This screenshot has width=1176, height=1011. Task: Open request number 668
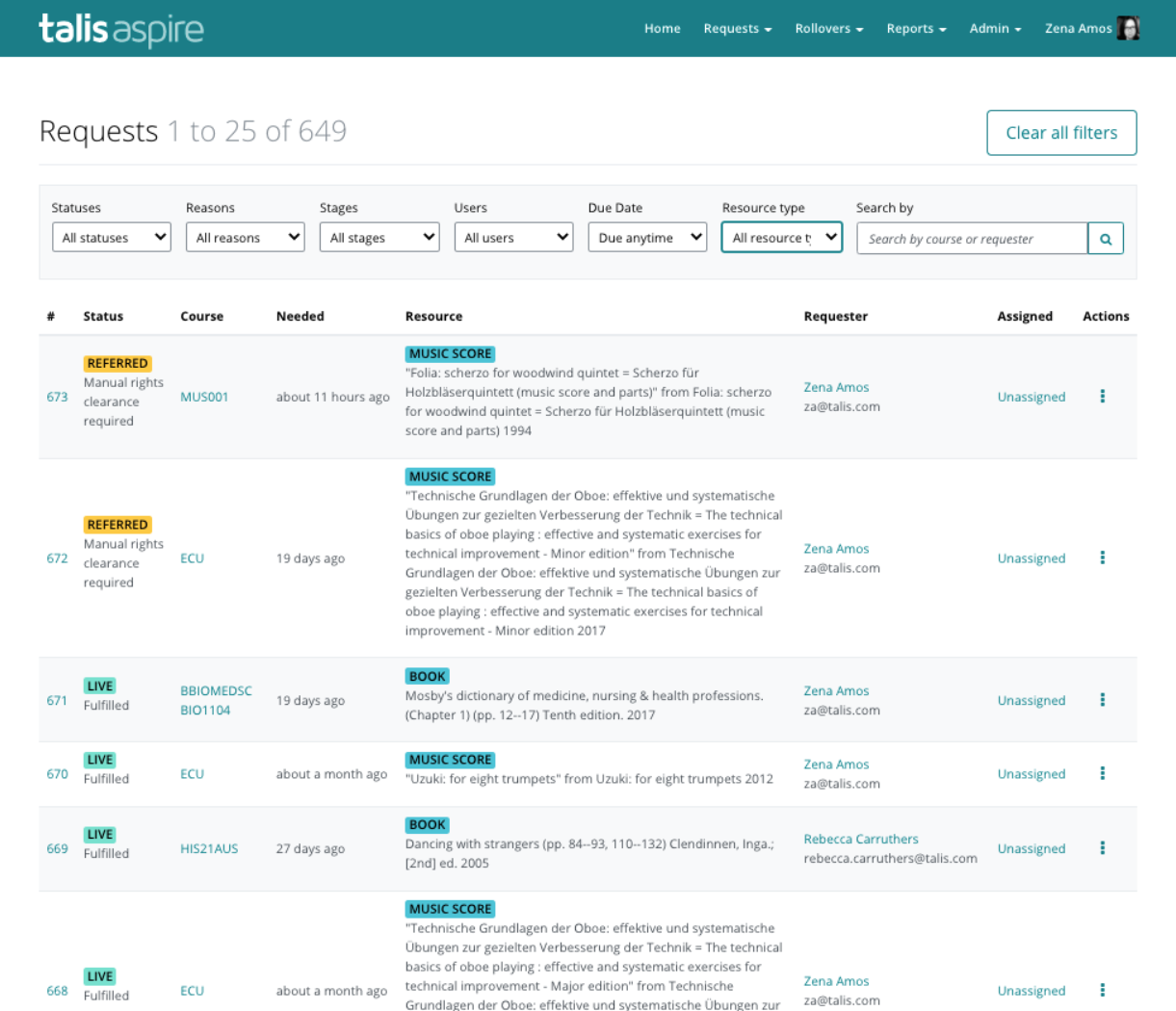pyautogui.click(x=58, y=991)
